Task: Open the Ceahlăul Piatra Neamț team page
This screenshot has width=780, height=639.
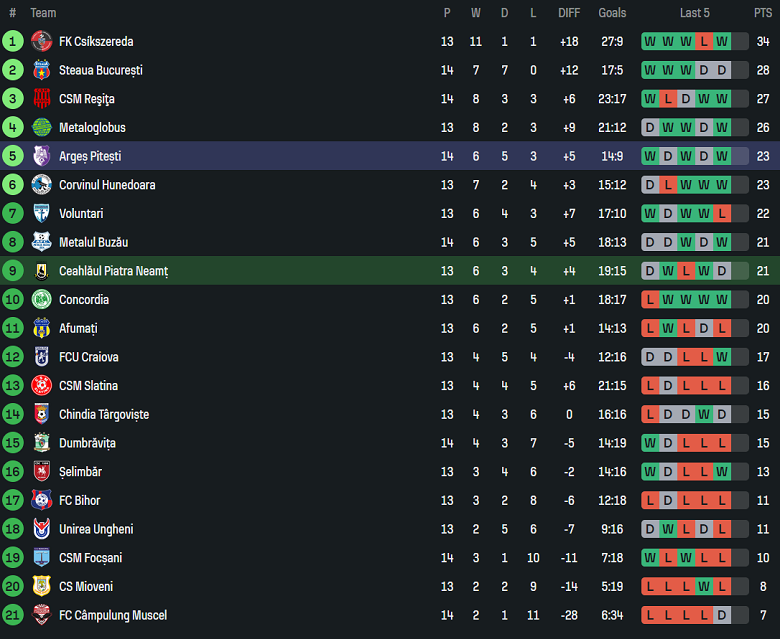Action: [x=113, y=271]
